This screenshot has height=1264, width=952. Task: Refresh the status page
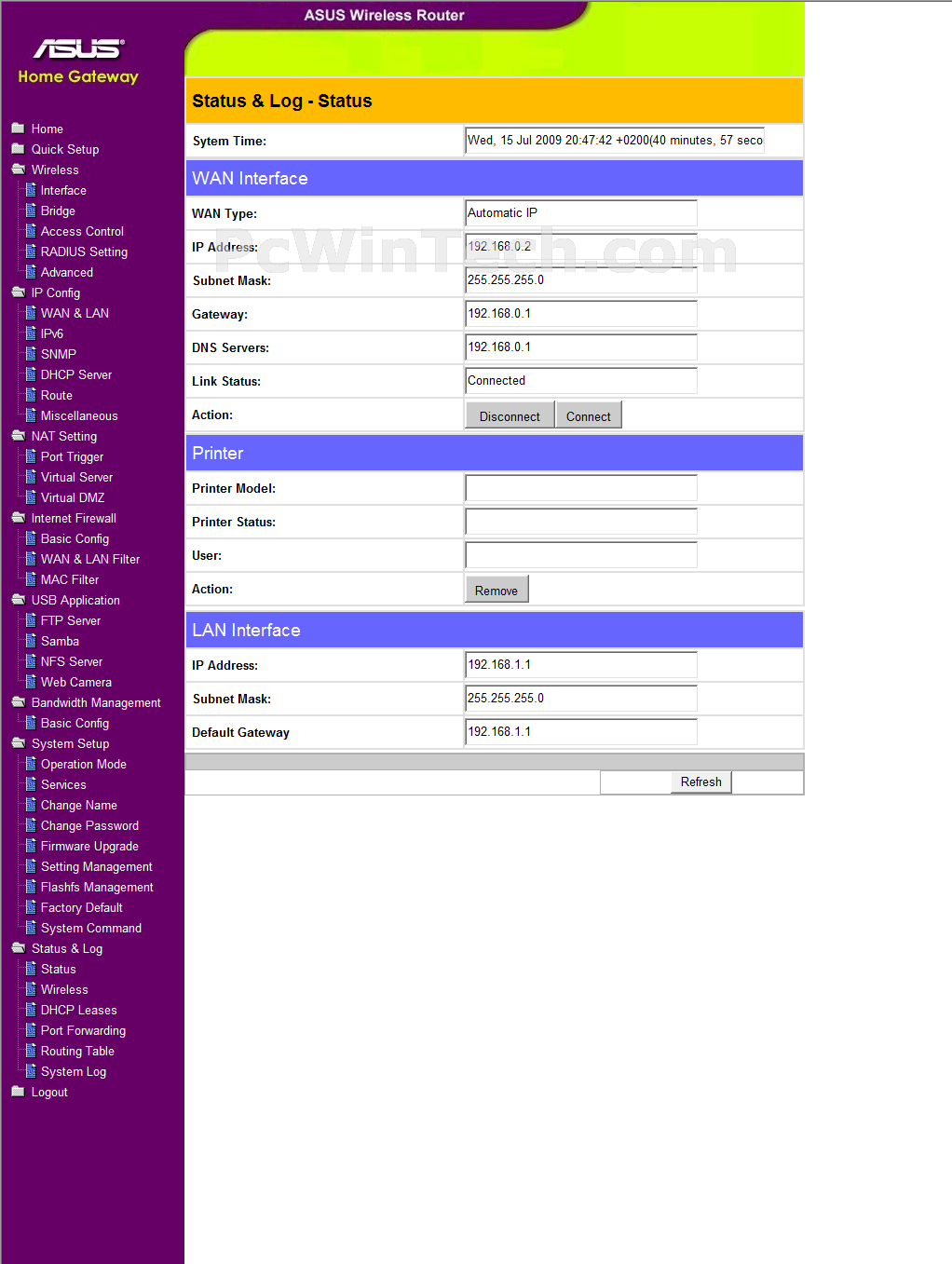click(x=700, y=782)
